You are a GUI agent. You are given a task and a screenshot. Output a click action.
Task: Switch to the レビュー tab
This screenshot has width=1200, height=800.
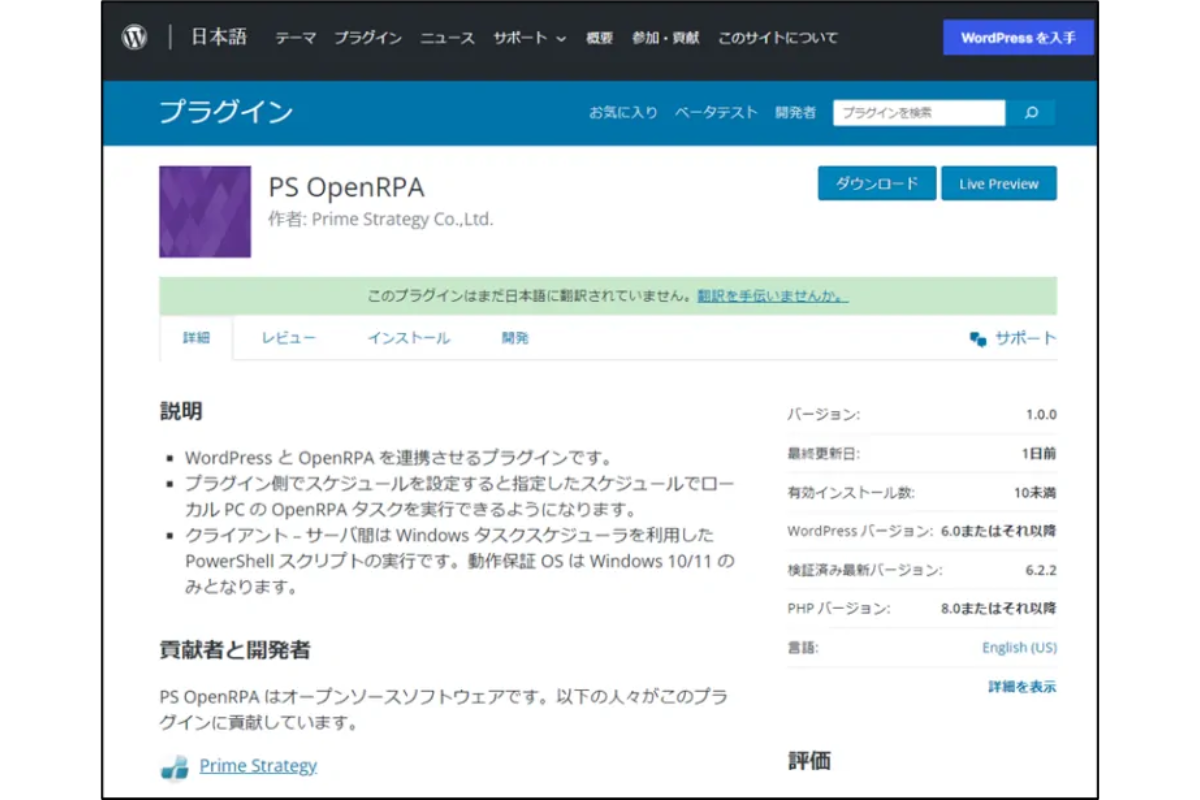(289, 338)
